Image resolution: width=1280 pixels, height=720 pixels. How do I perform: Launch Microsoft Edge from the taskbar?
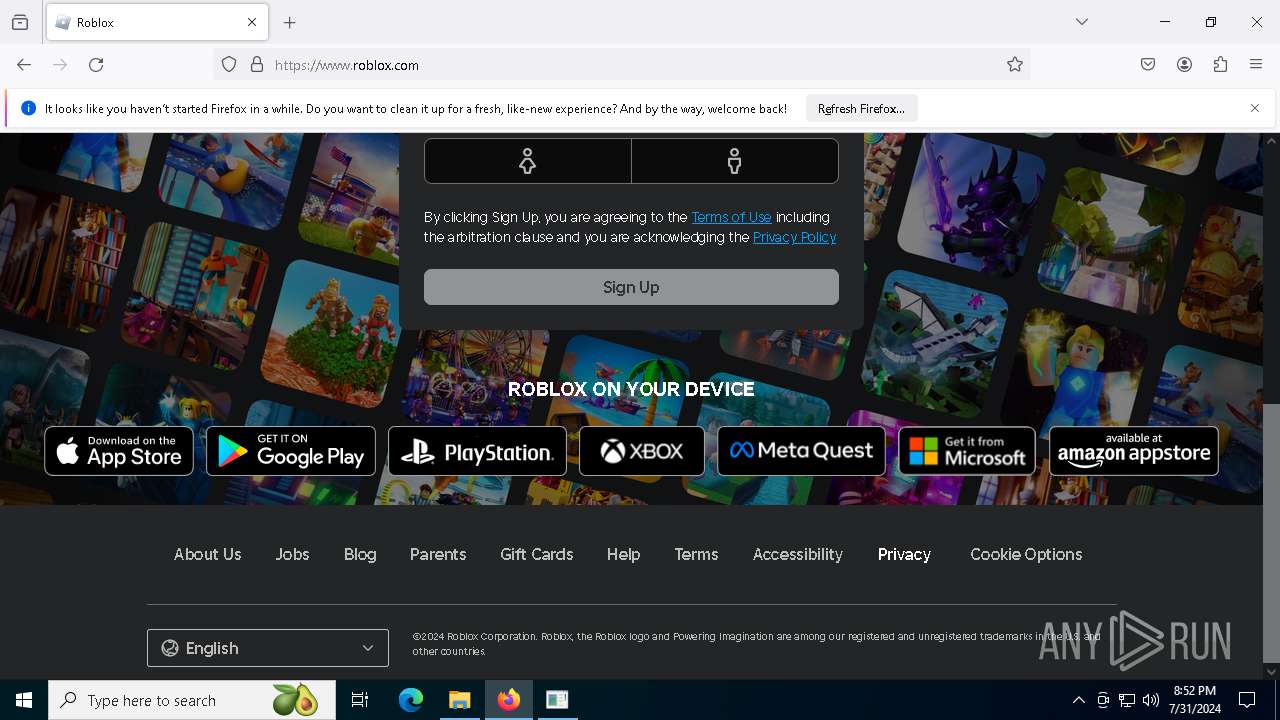click(411, 700)
